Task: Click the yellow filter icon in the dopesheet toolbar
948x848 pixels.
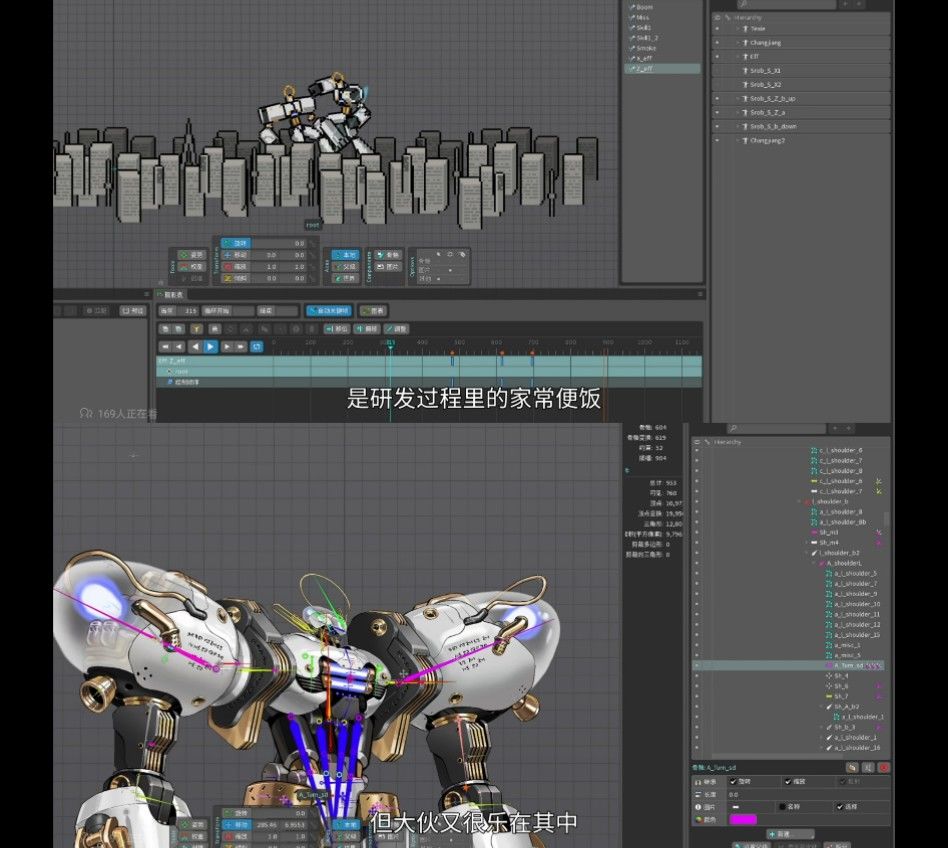Action: pyautogui.click(x=196, y=329)
